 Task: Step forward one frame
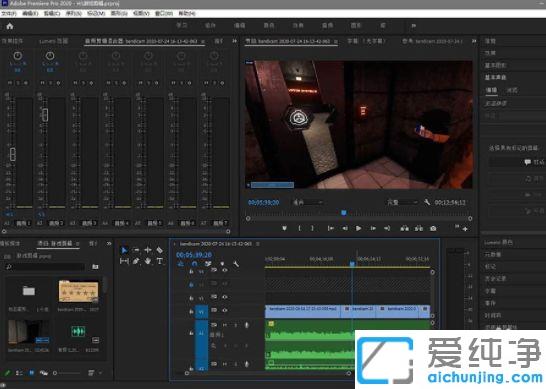pos(373,228)
